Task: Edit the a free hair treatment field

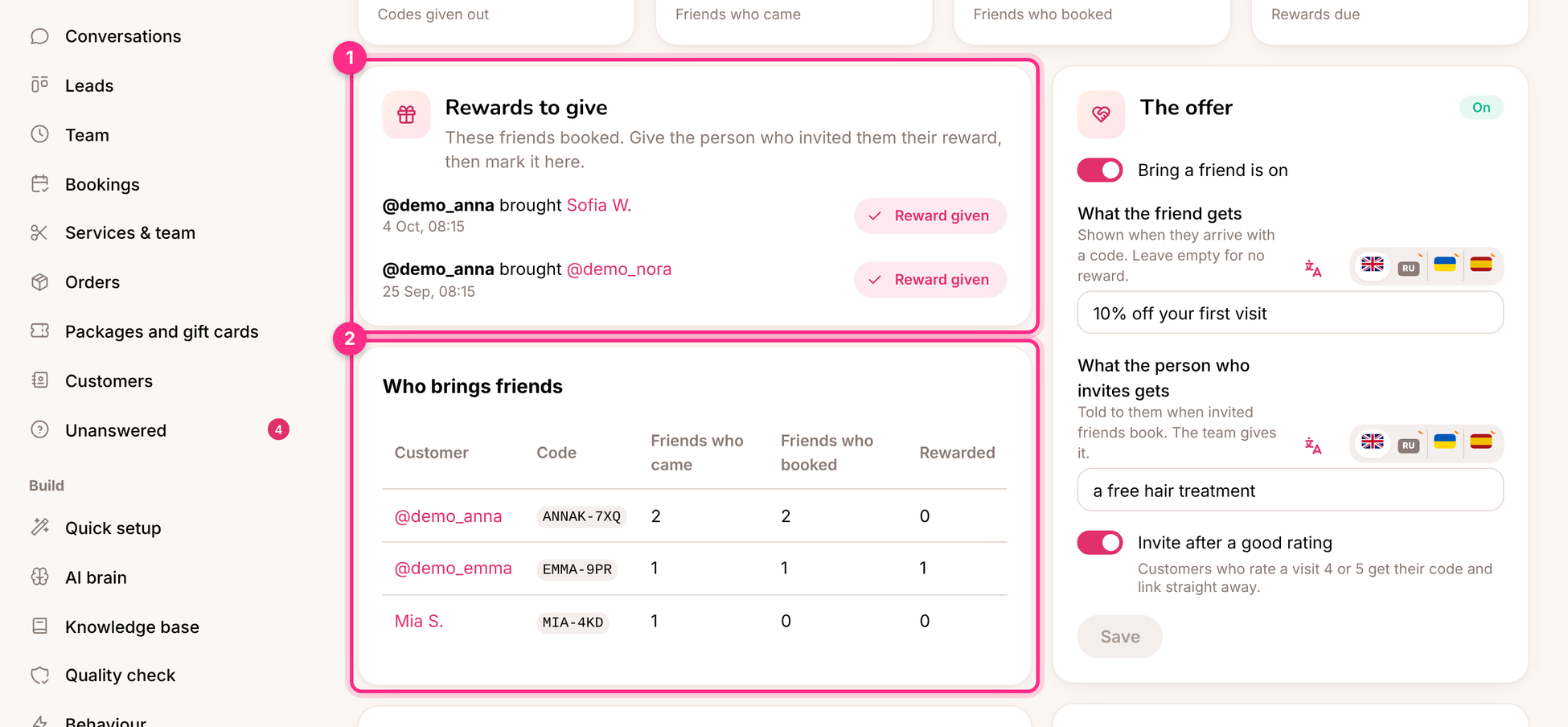Action: (x=1290, y=490)
